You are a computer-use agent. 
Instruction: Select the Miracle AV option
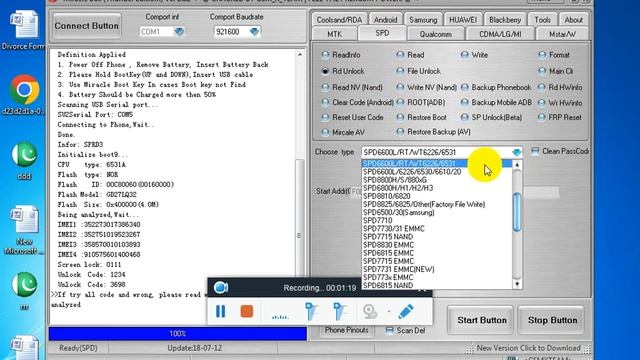[343, 132]
